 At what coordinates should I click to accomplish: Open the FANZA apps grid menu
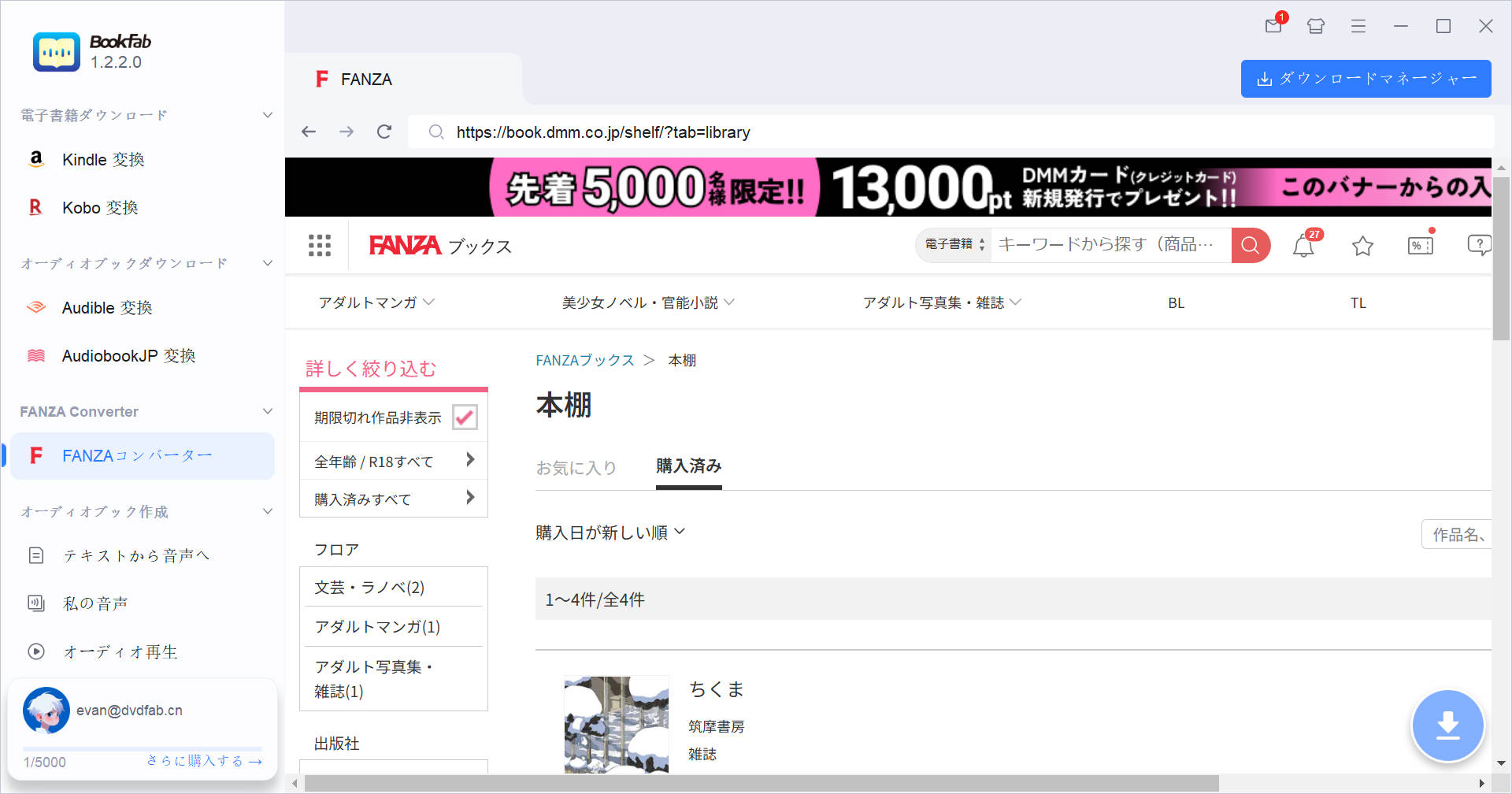319,245
